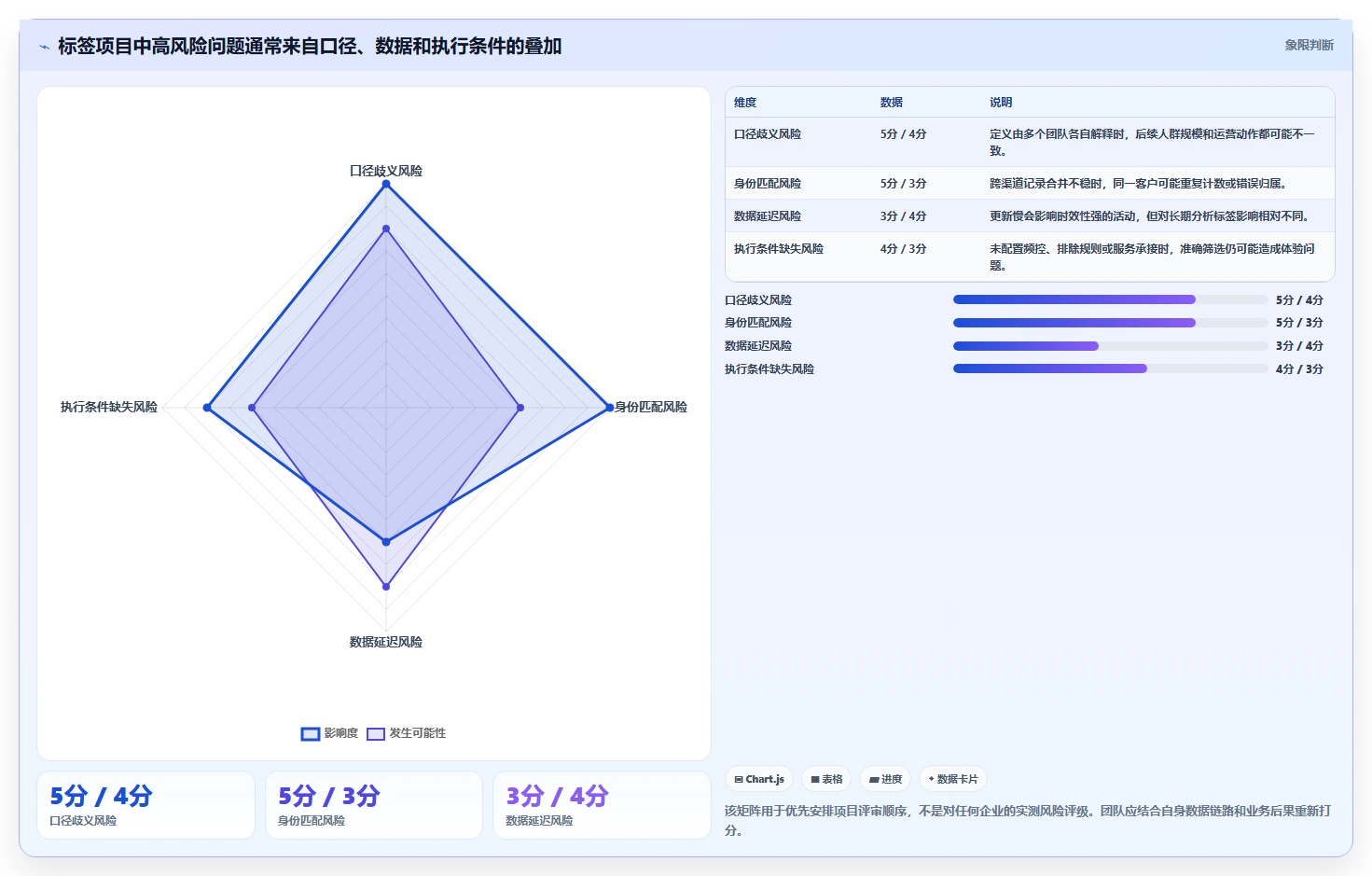Click 身份匹配风险 cell in the table
The image size is (1372, 876).
pos(768,184)
